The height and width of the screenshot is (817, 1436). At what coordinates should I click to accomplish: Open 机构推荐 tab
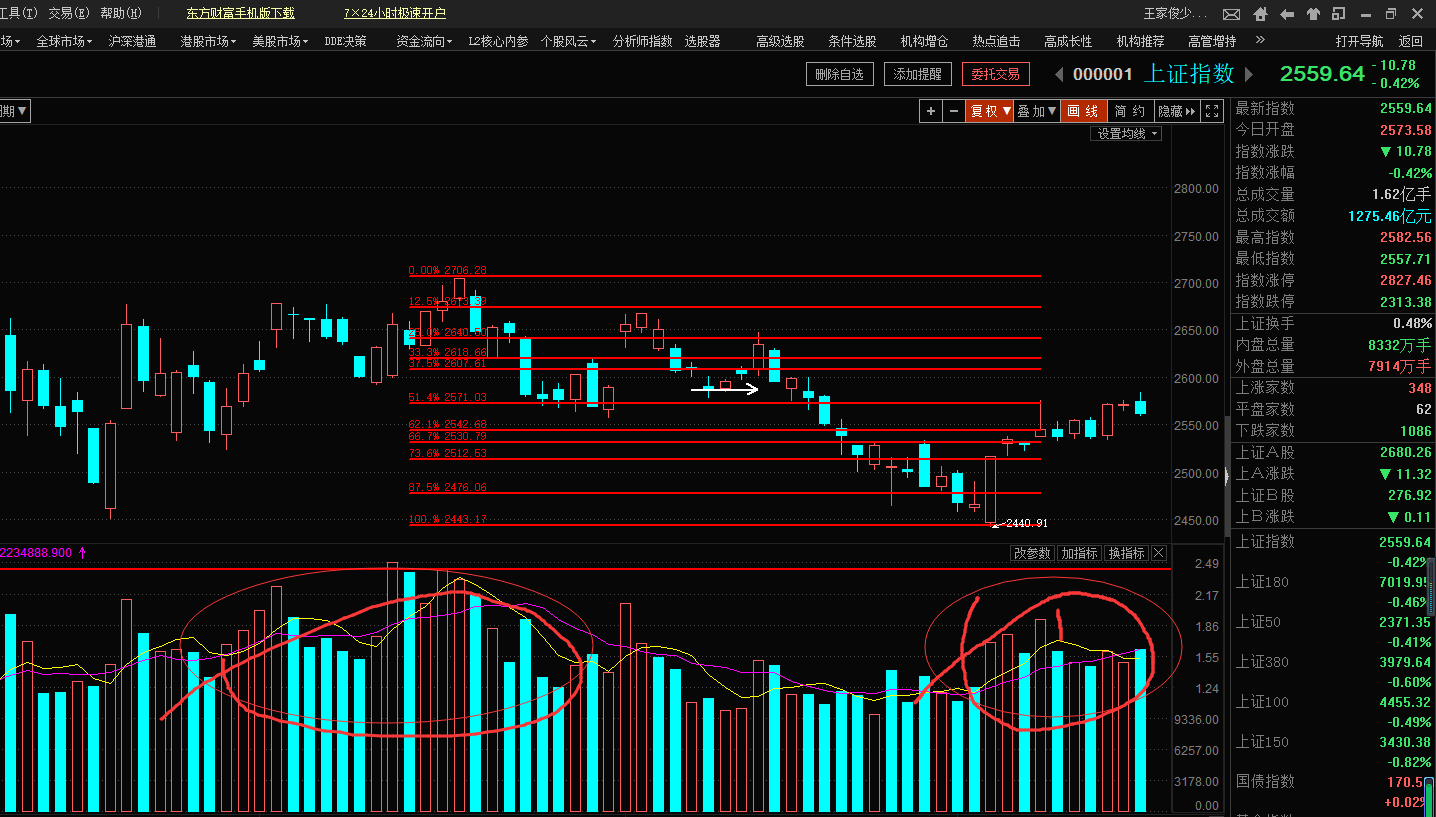(1140, 41)
